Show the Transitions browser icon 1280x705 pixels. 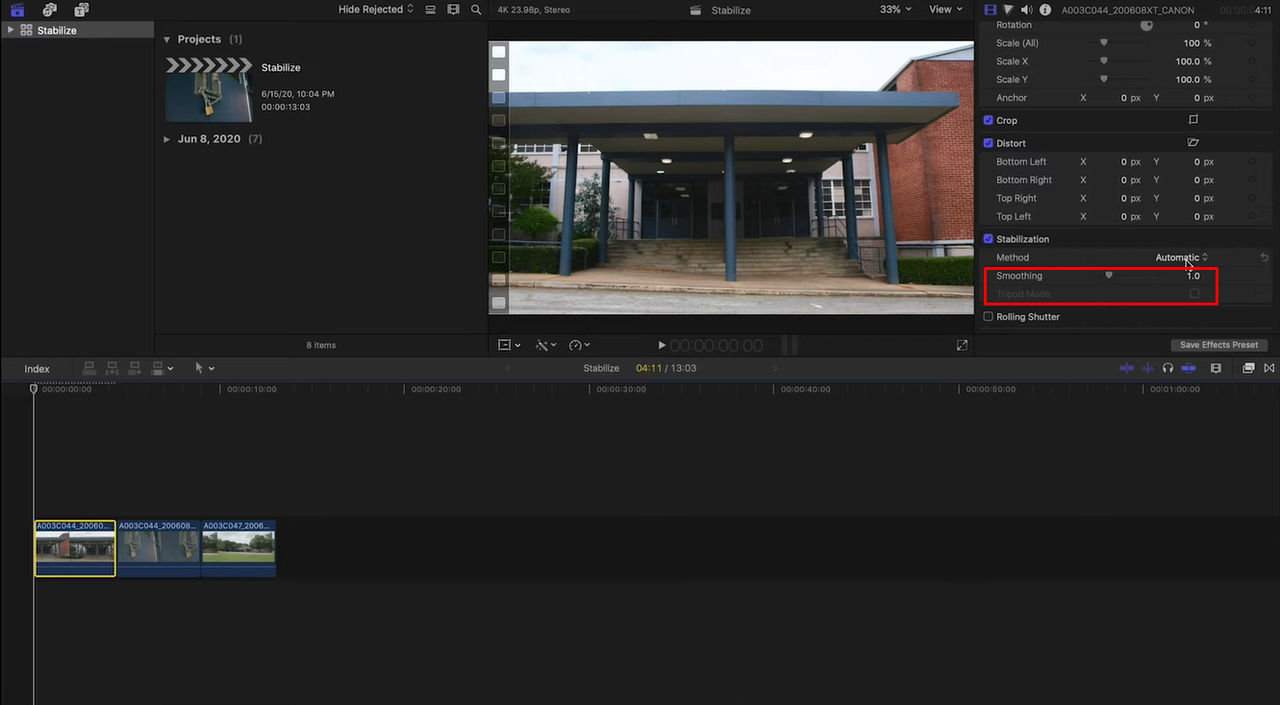coord(1269,368)
